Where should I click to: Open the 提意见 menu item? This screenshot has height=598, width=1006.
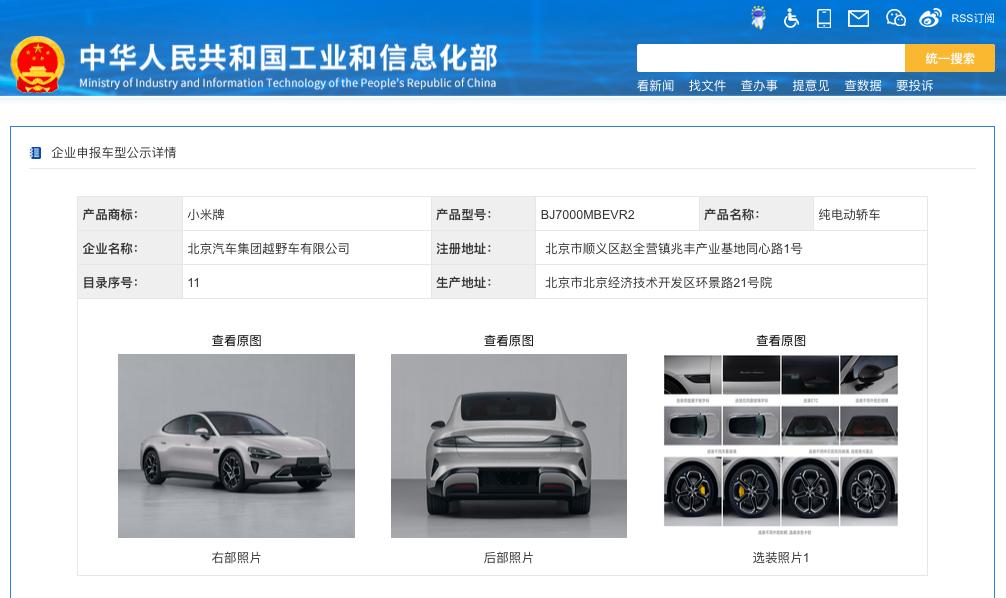coord(811,85)
